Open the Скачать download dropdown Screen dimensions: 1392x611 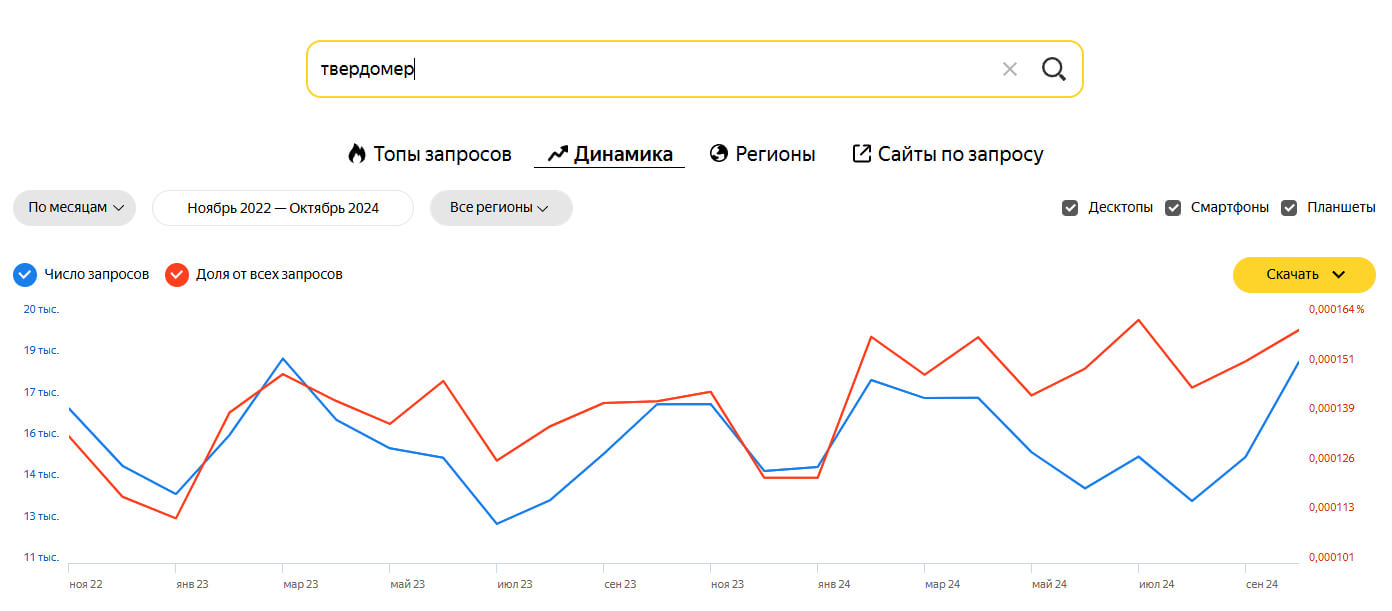tap(1305, 274)
